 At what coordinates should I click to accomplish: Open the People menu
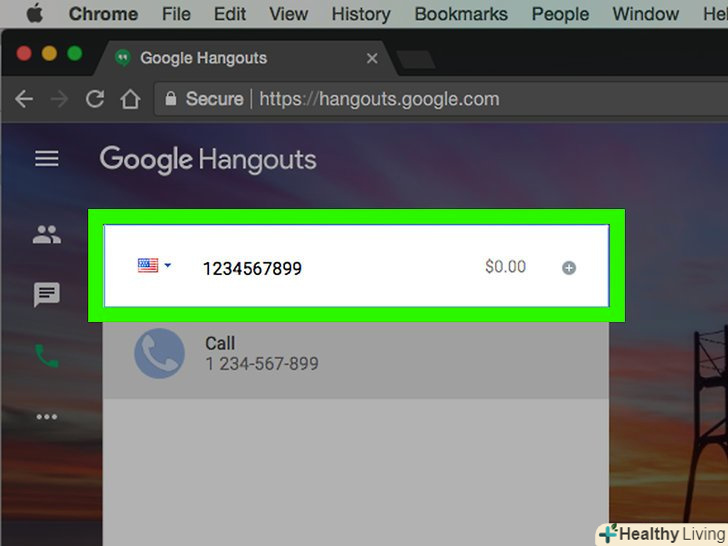point(560,14)
